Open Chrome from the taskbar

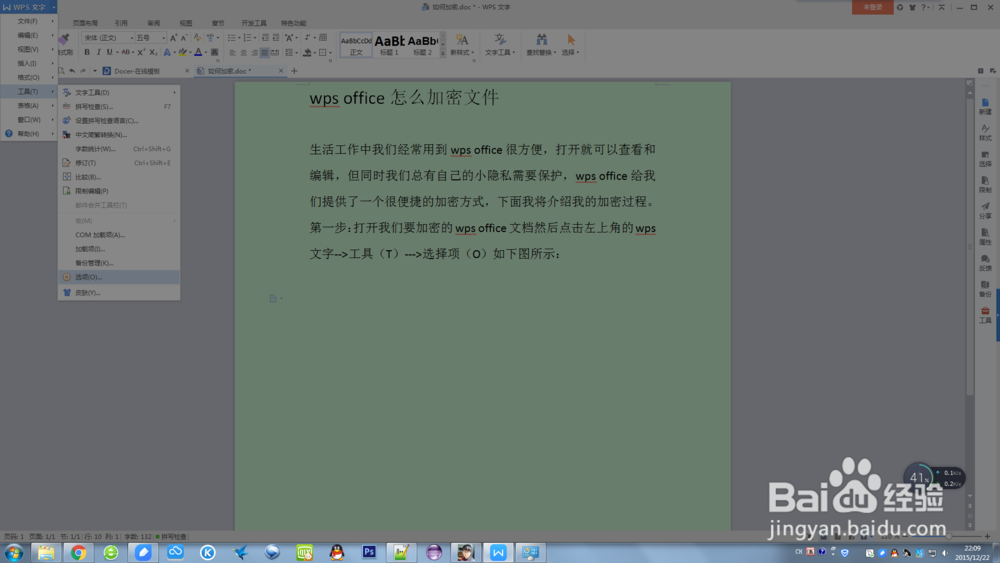pos(78,552)
